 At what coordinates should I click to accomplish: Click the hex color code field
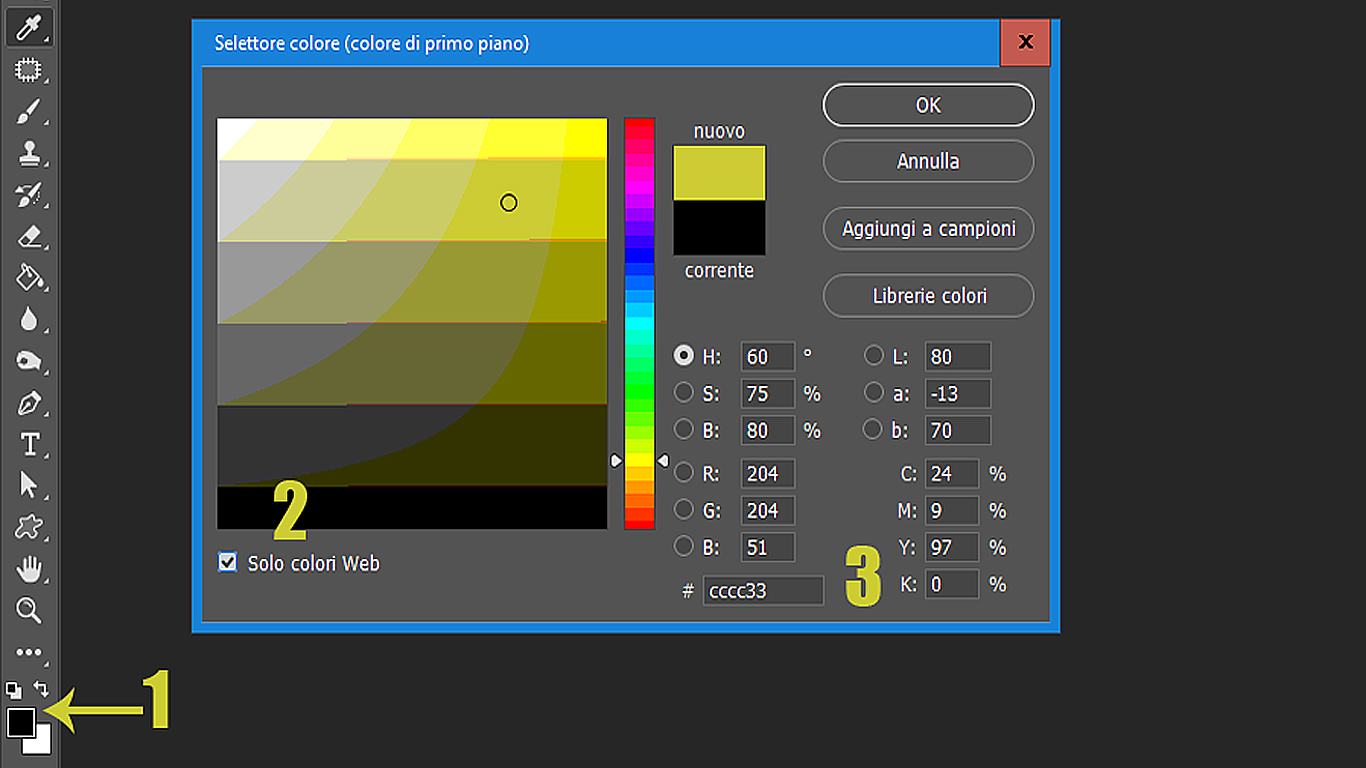tap(763, 591)
